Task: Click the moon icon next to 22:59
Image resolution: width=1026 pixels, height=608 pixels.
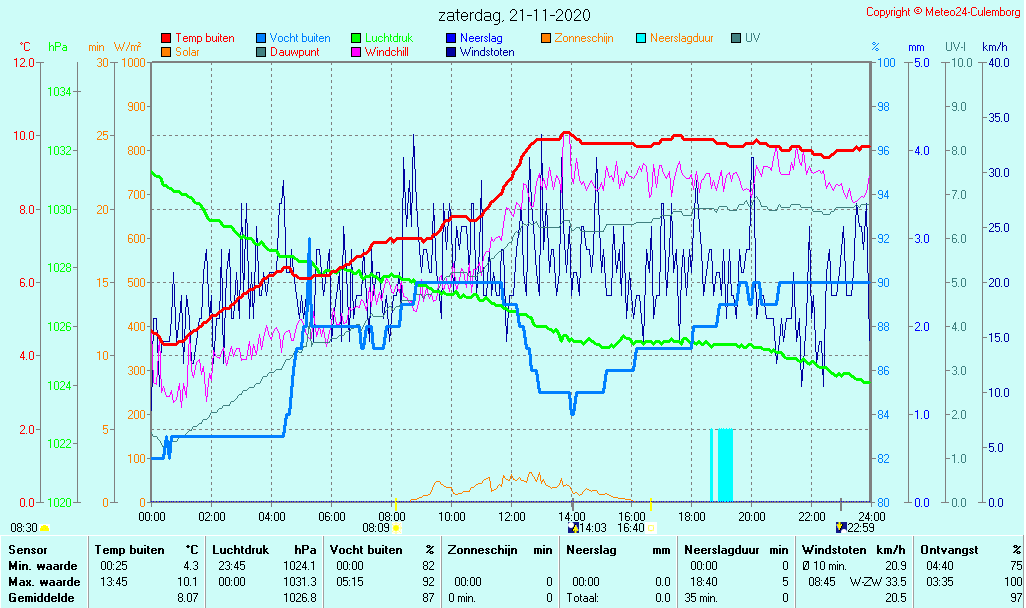Action: coord(841,527)
